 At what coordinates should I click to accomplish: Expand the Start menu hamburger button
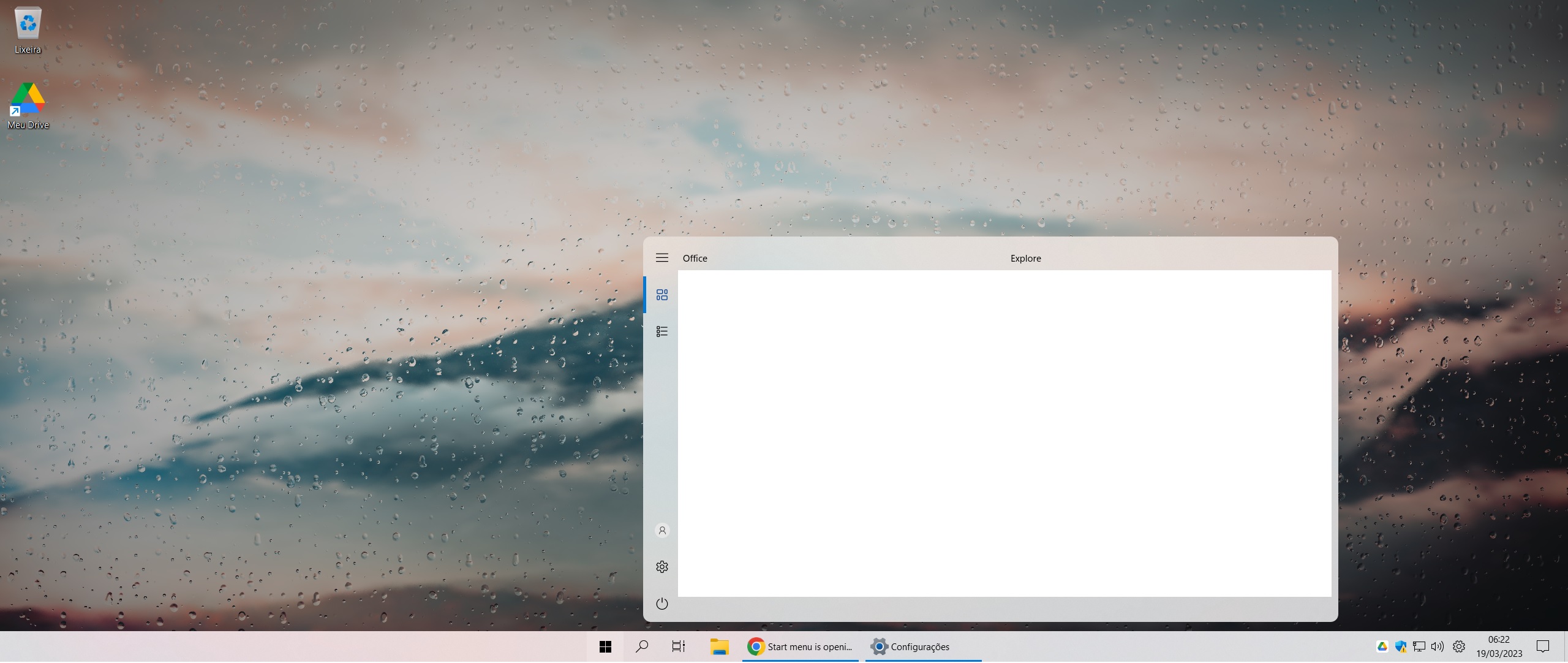(662, 258)
